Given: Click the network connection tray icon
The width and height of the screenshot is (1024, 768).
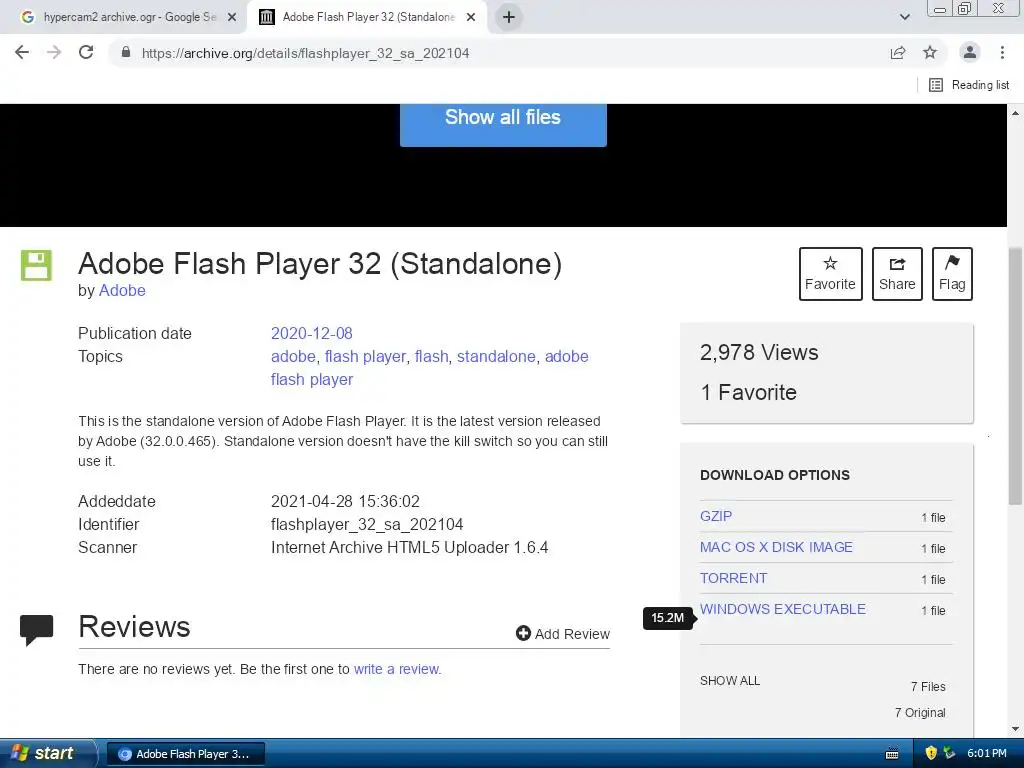Looking at the screenshot, I should 949,753.
